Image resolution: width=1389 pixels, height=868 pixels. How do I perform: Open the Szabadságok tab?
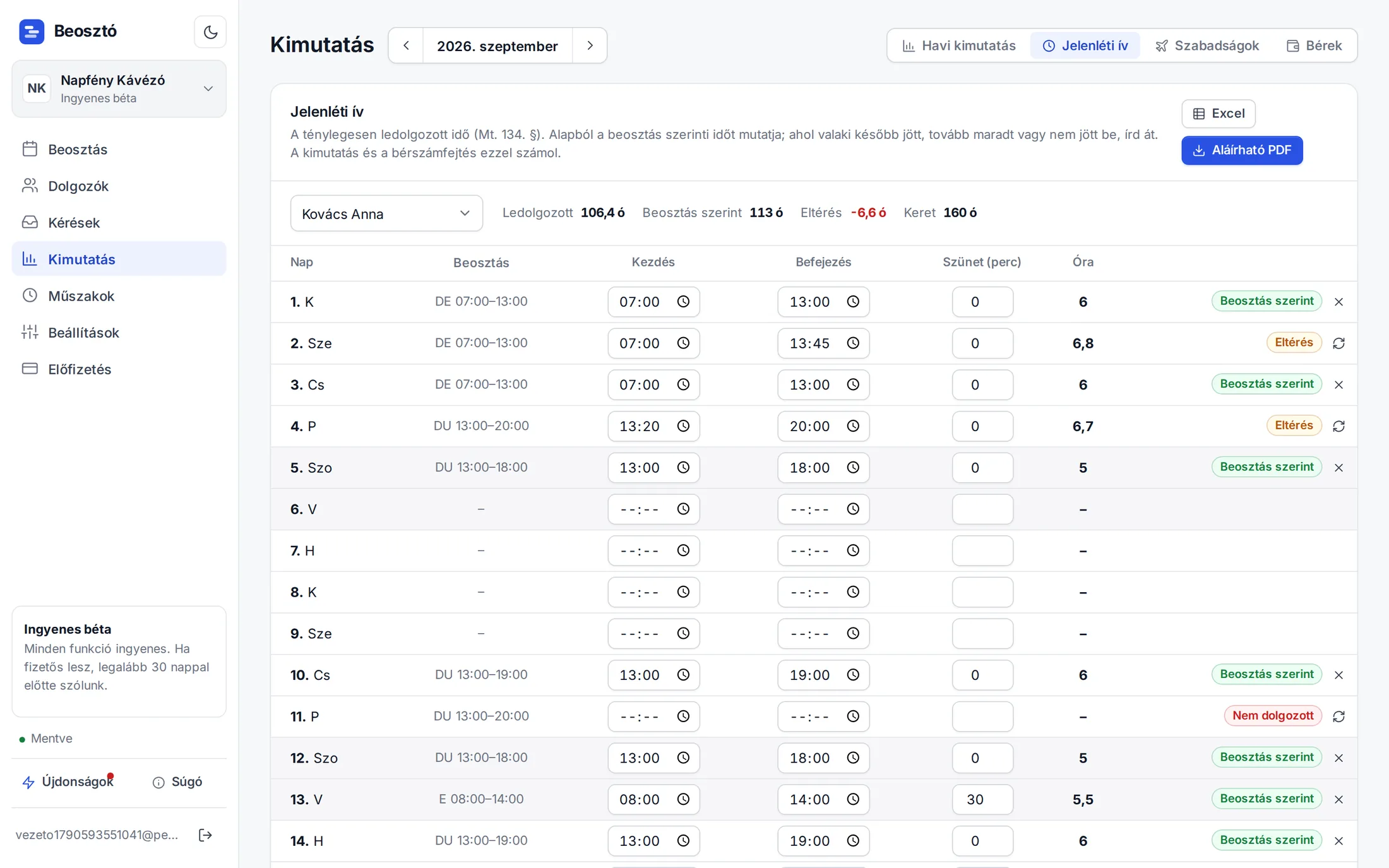1207,45
